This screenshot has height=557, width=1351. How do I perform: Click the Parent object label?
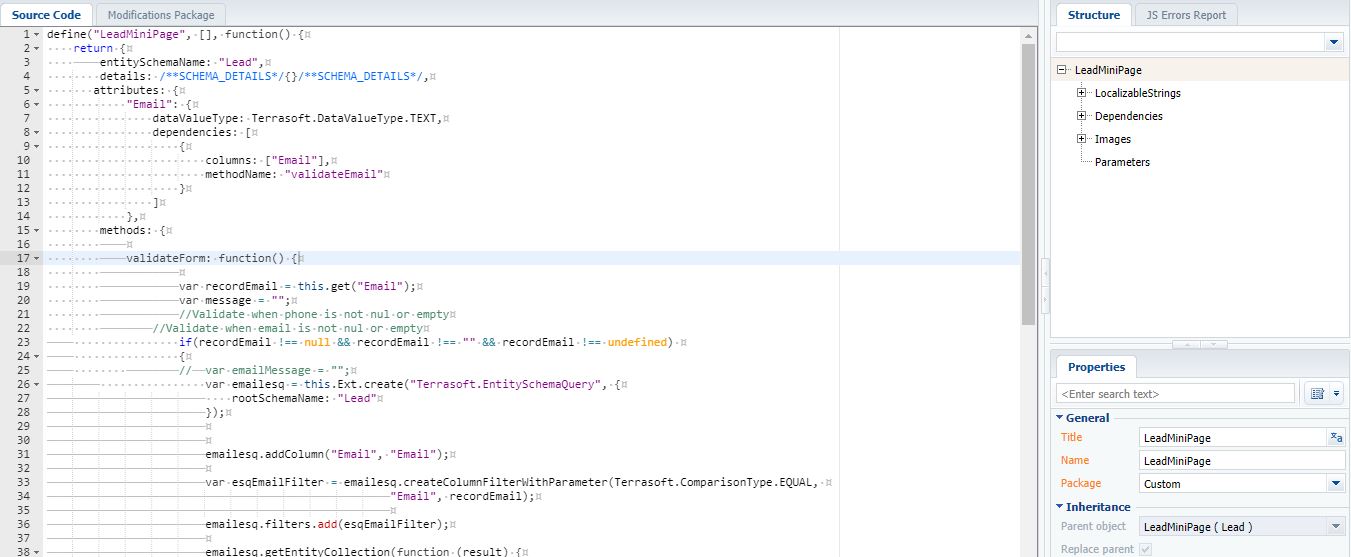pyautogui.click(x=1093, y=526)
